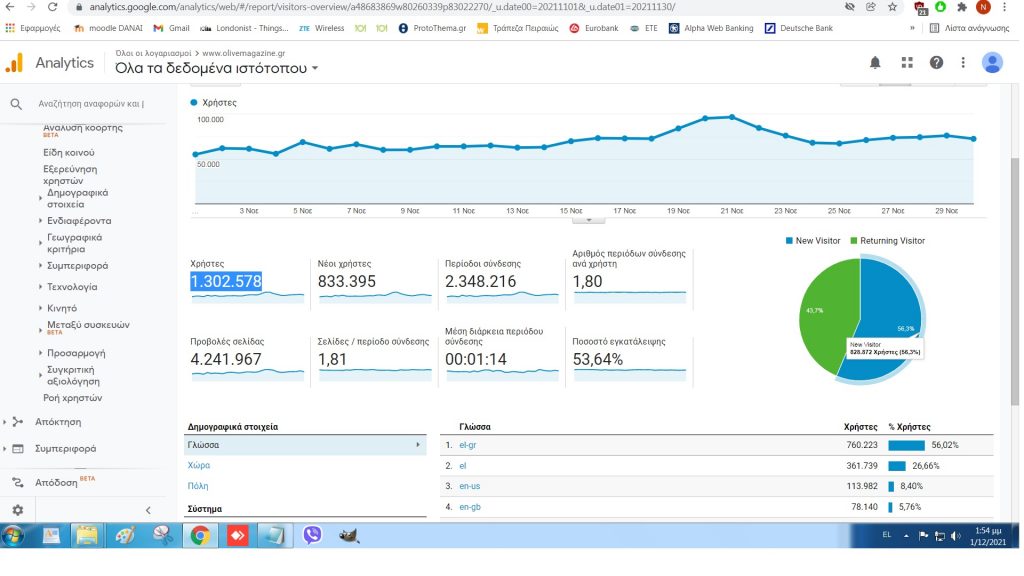Select Ροή χρηστών in the sidebar
This screenshot has height=576, width=1024.
72,398
